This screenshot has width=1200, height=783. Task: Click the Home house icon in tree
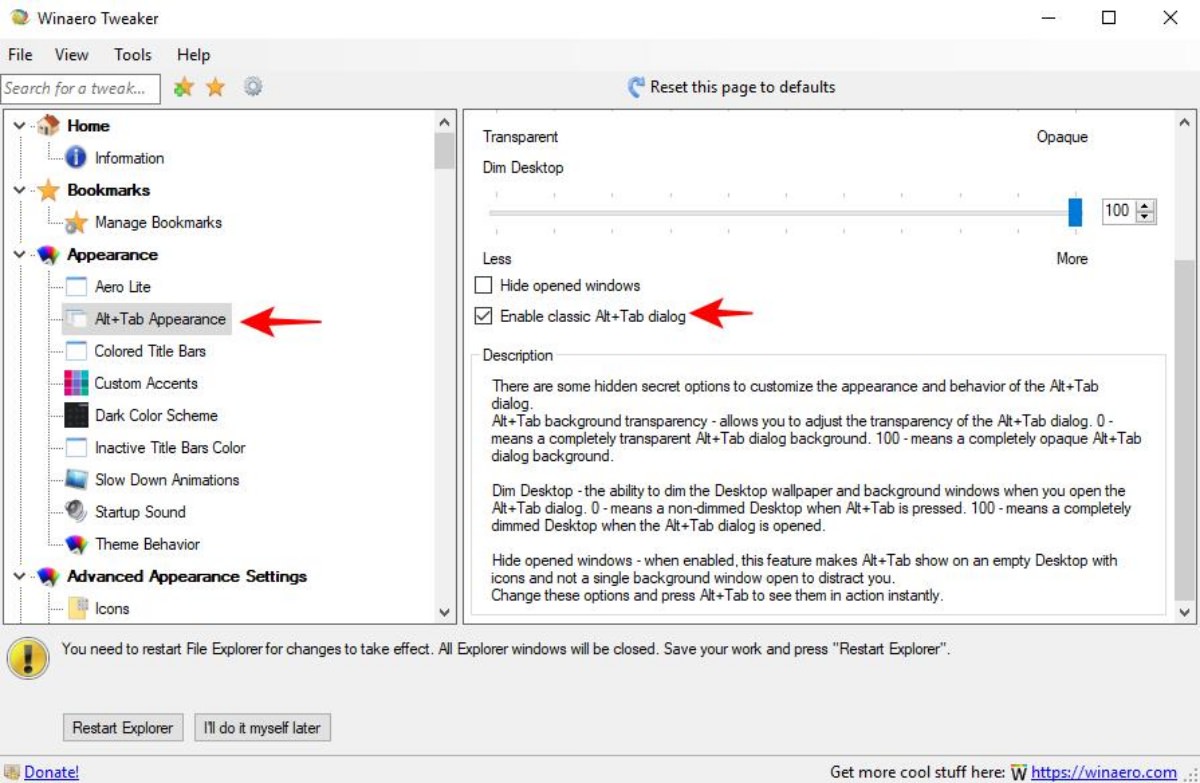[48, 126]
